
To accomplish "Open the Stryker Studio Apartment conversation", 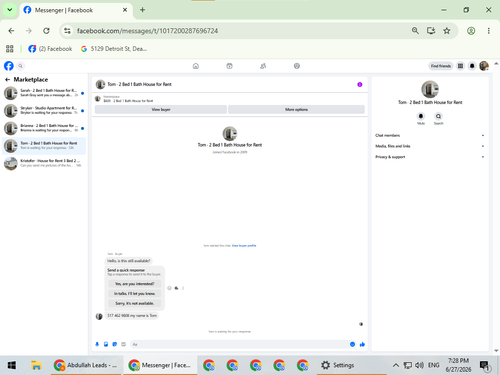I will pos(44,111).
